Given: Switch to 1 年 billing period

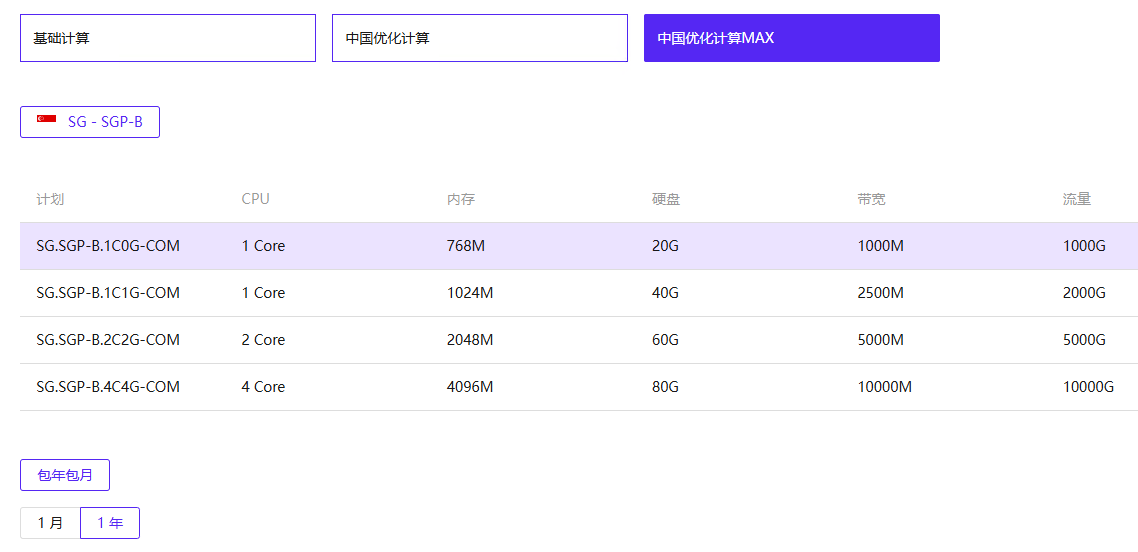Looking at the screenshot, I should 110,523.
